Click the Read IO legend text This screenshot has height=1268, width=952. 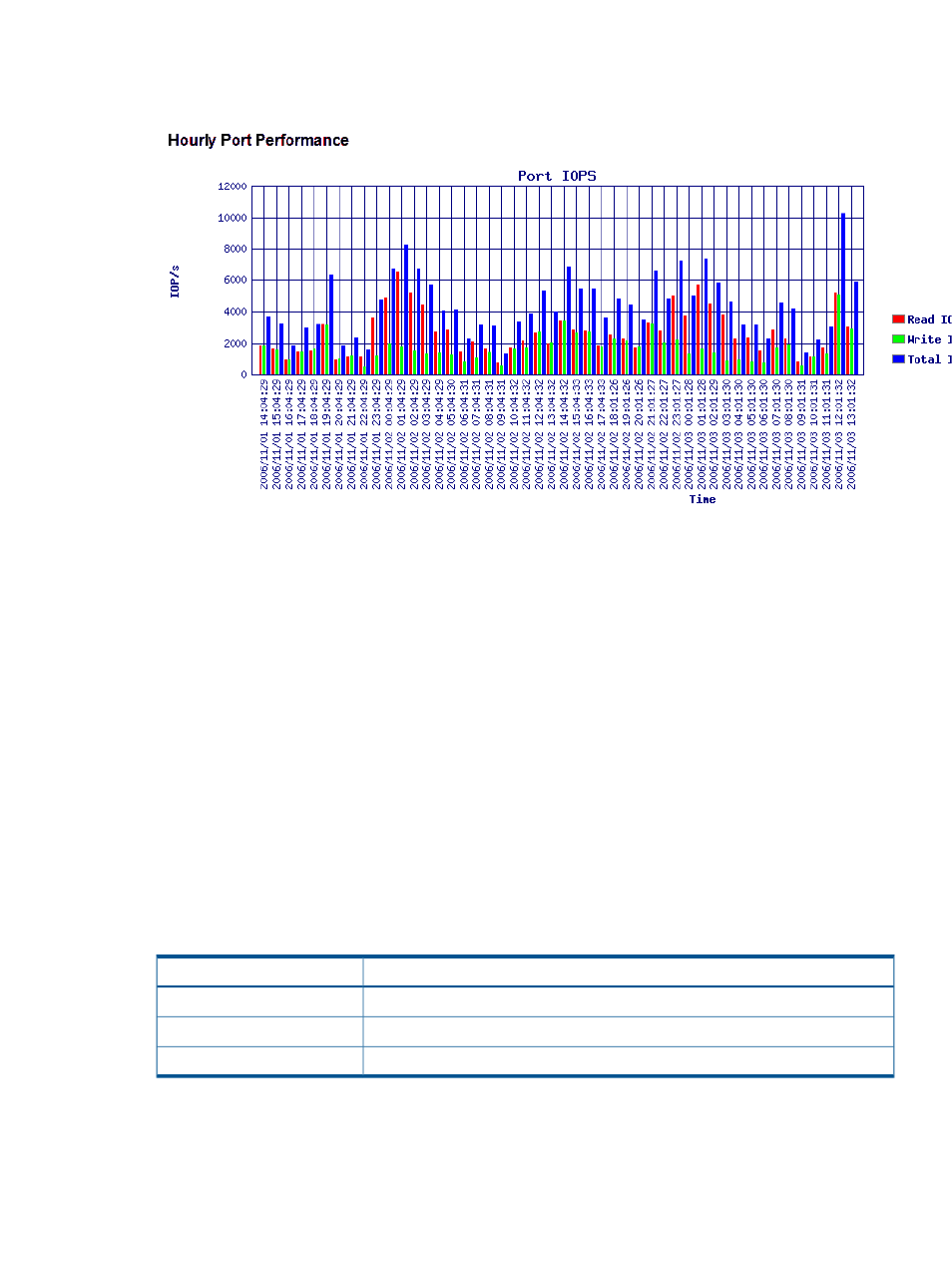[x=929, y=319]
